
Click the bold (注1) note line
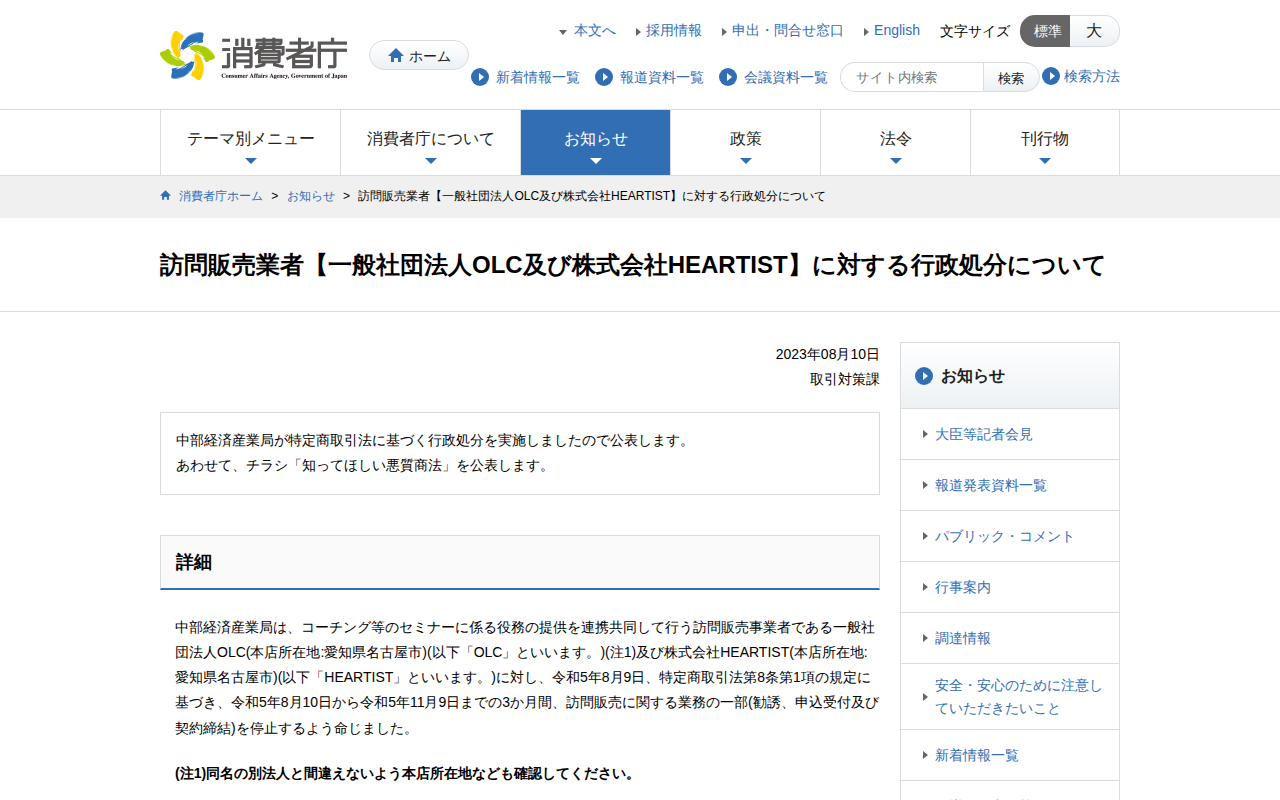coord(405,773)
